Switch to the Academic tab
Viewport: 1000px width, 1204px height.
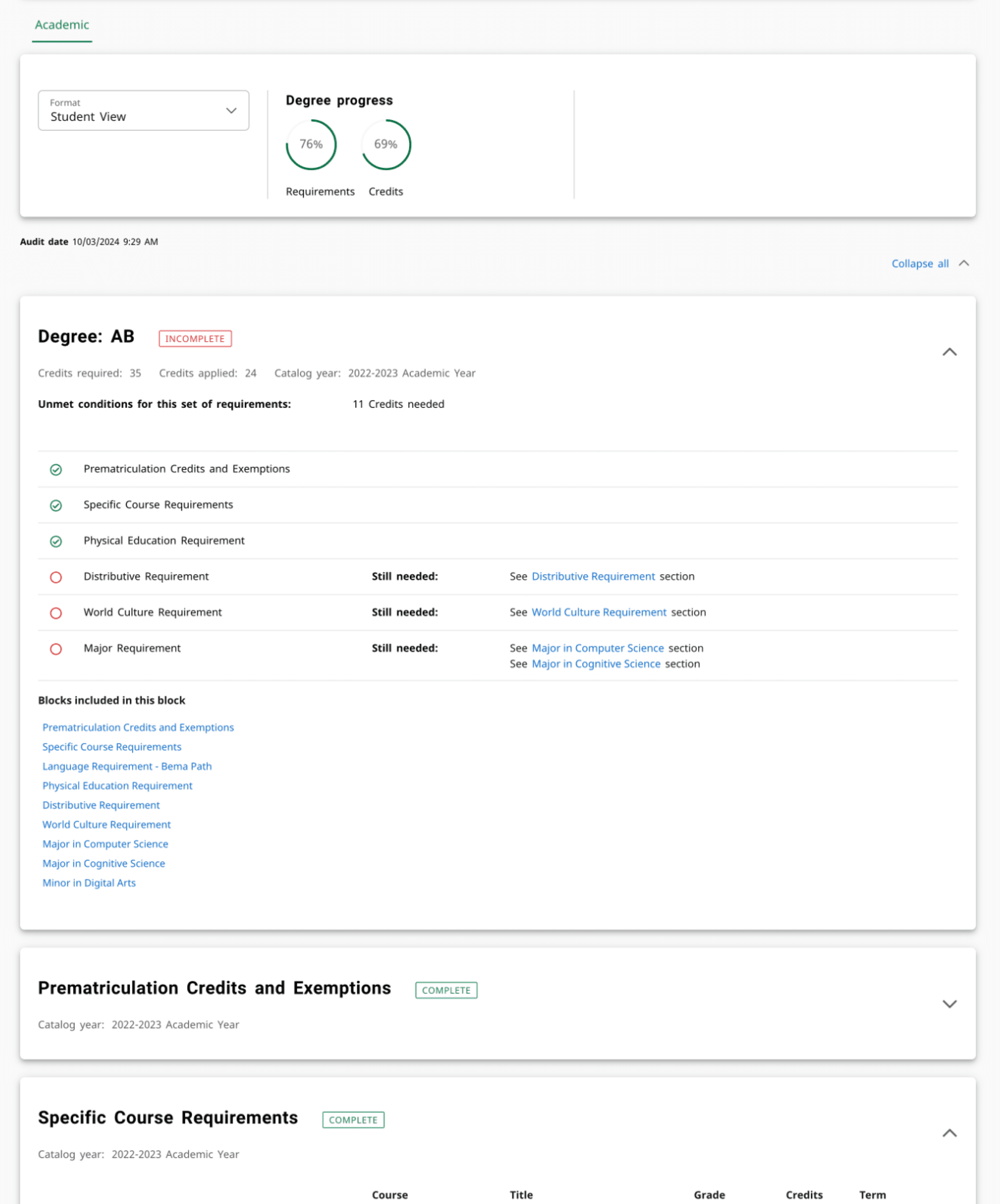[x=62, y=25]
